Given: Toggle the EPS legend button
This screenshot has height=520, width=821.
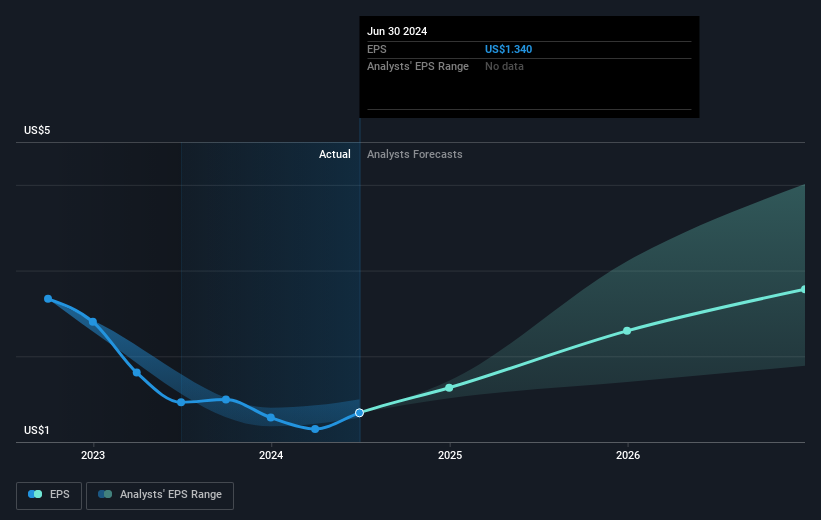Looking at the screenshot, I should tap(49, 495).
